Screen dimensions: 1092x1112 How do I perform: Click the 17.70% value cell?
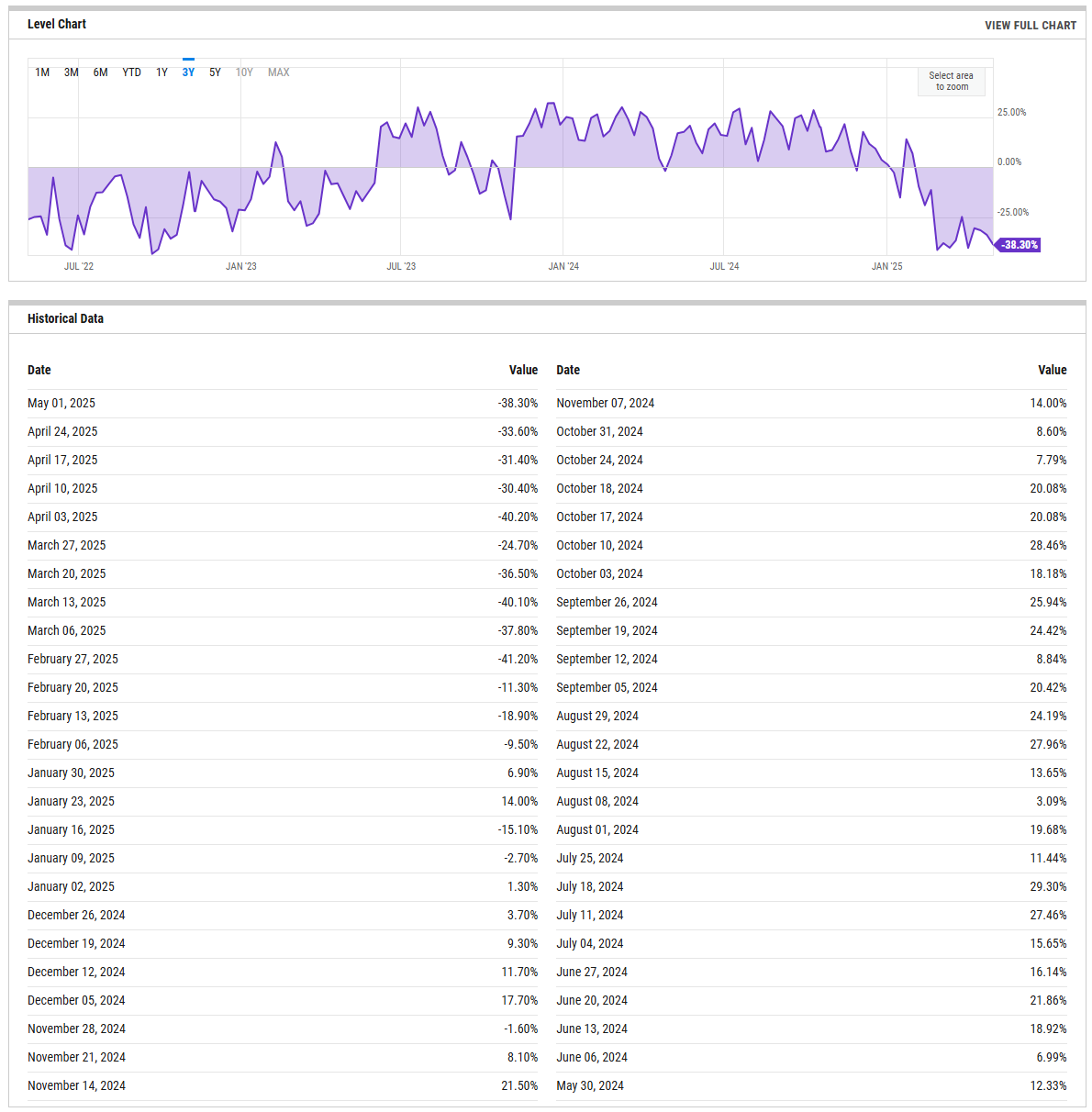[x=520, y=1001]
